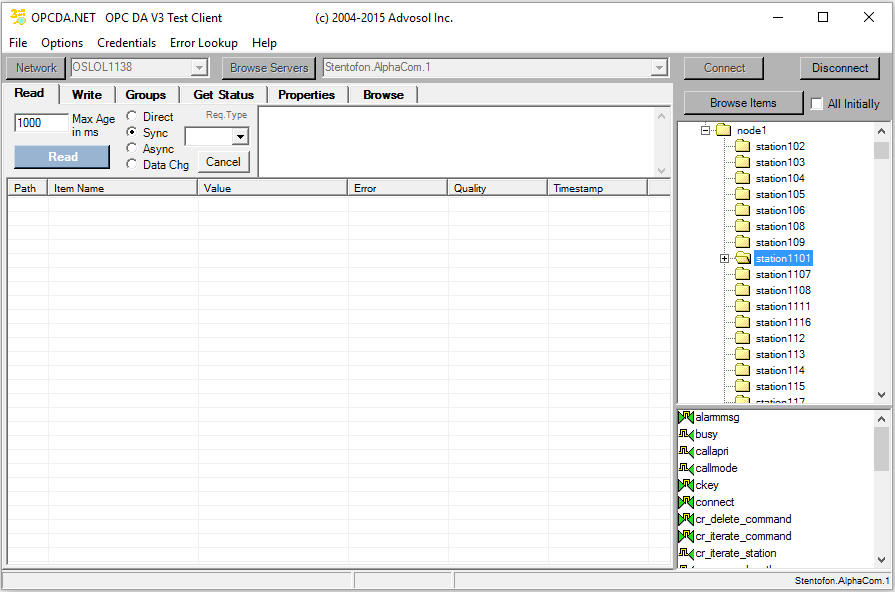Click the callpri item icon

click(685, 451)
